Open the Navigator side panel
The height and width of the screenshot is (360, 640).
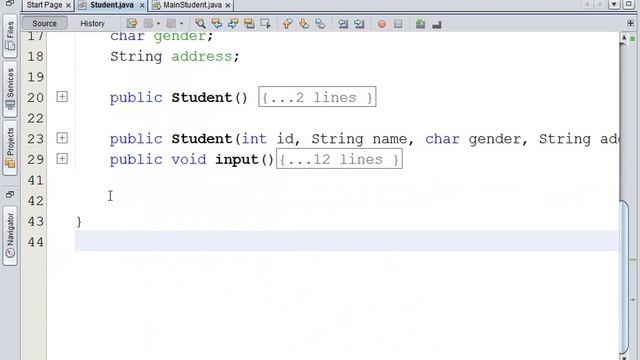(10, 236)
